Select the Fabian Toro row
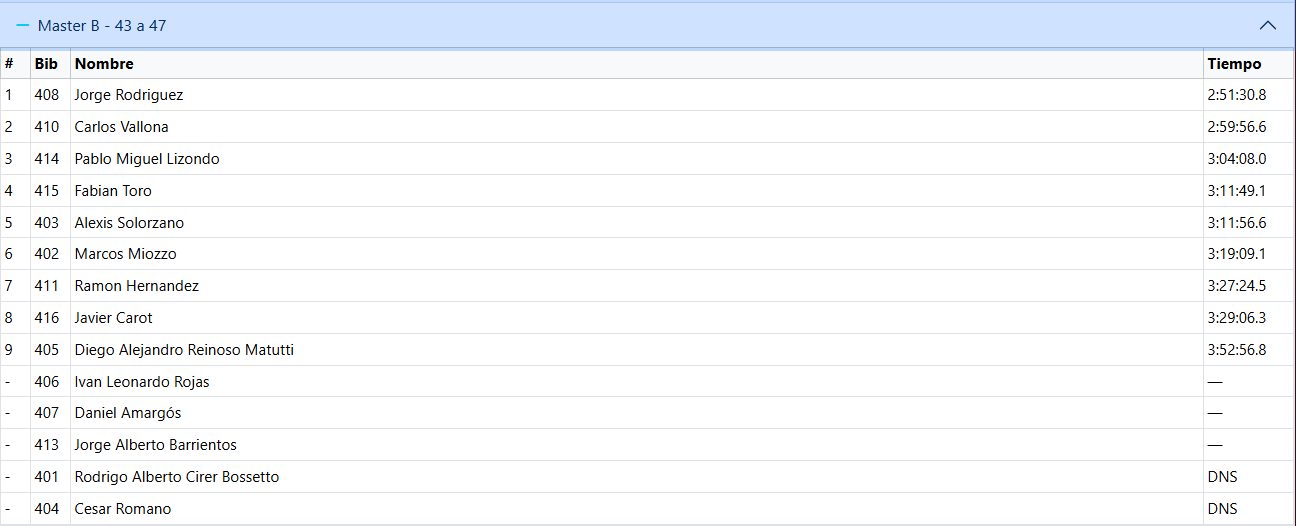Image resolution: width=1296 pixels, height=526 pixels. (648, 191)
